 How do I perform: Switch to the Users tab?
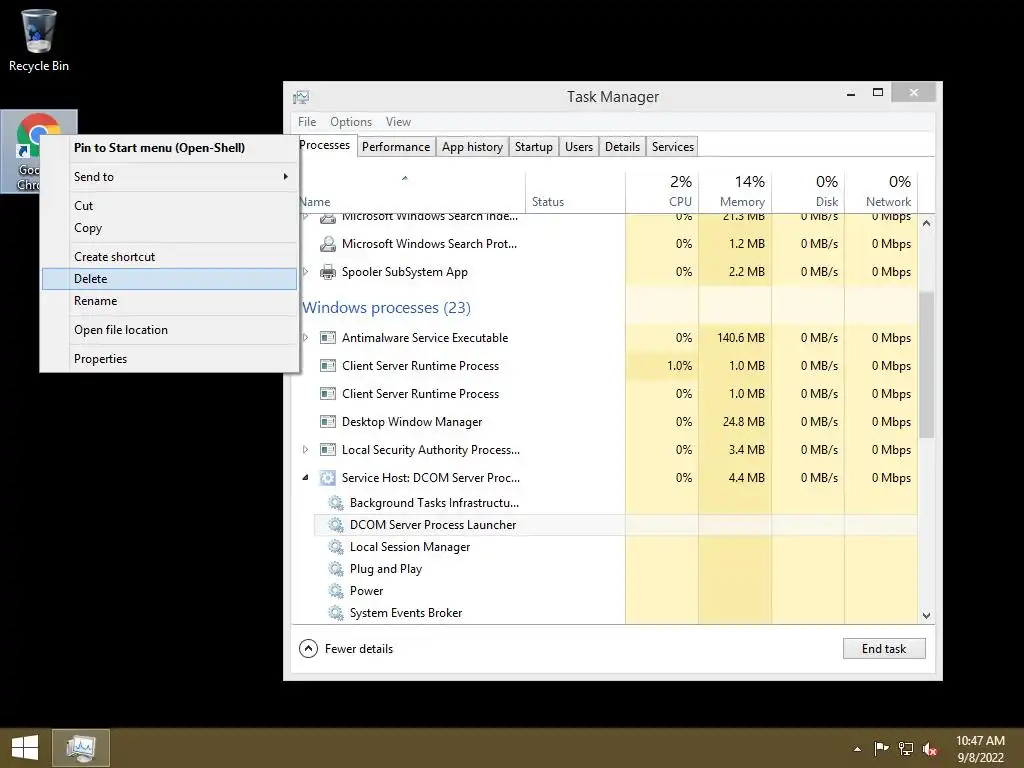(579, 147)
